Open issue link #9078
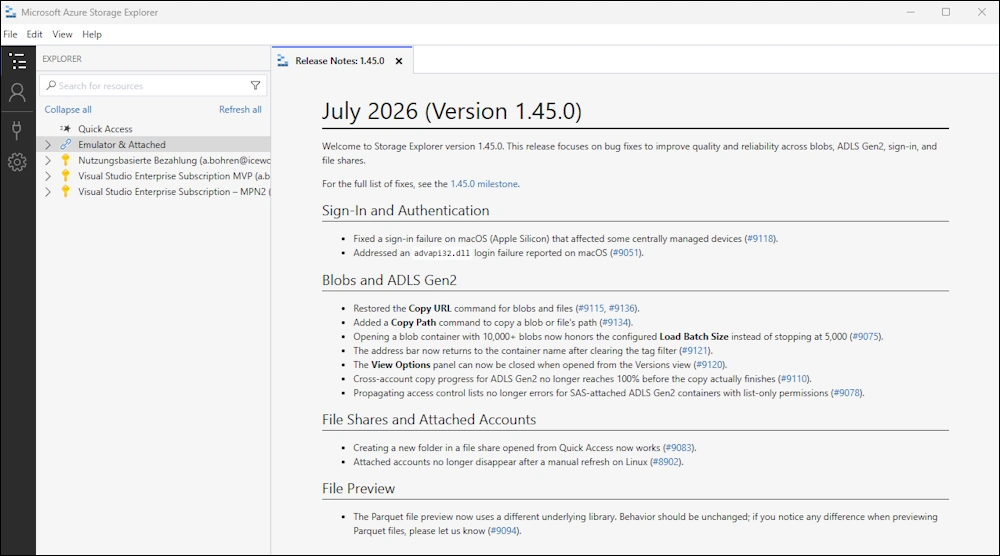1000x556 pixels. 847,393
